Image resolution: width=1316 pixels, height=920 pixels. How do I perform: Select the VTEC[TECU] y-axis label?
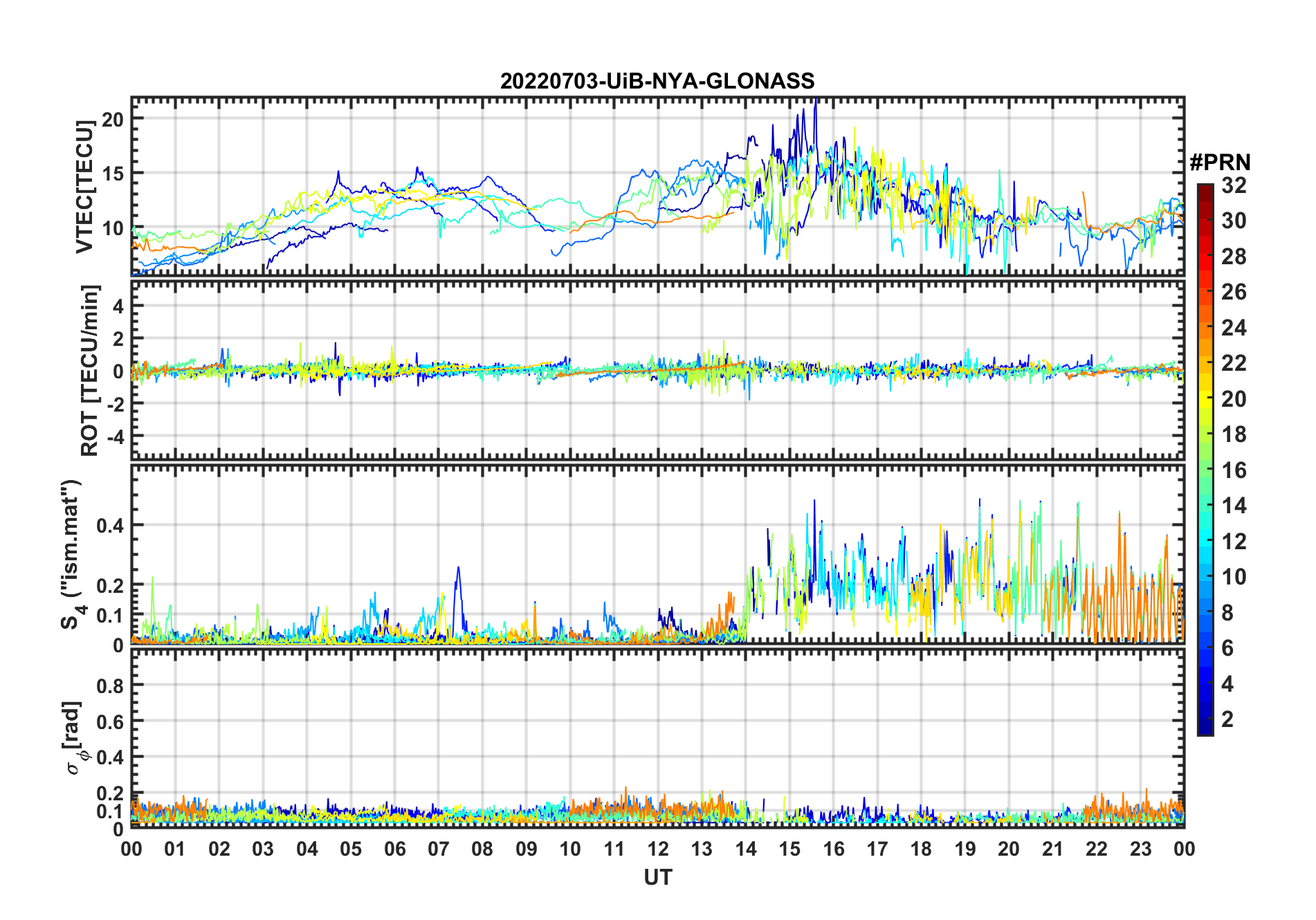click(84, 187)
